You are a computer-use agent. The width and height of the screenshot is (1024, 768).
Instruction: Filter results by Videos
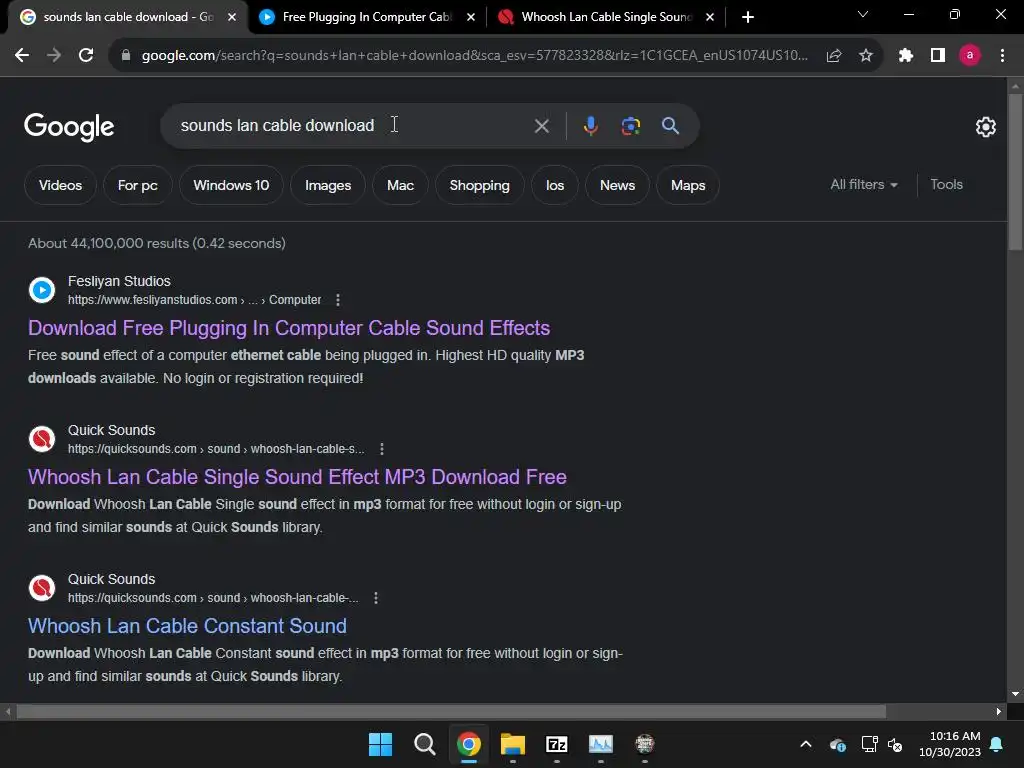click(x=60, y=185)
